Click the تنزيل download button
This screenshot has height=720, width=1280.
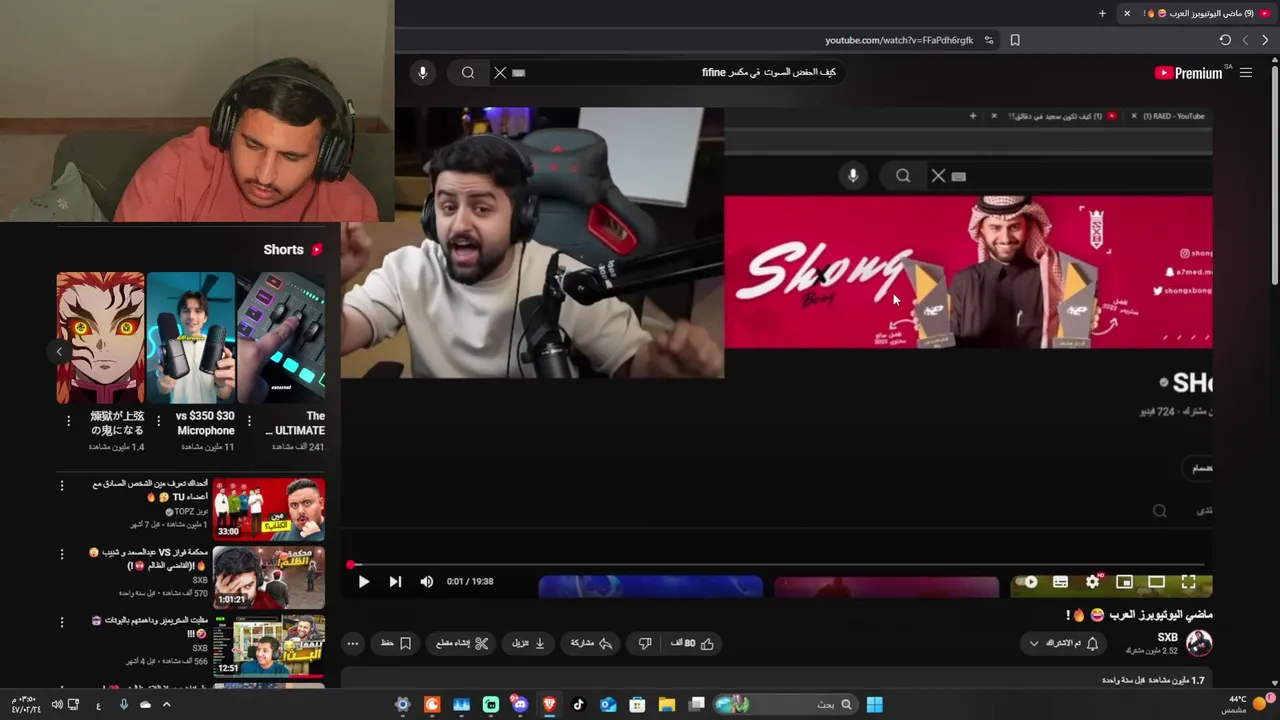(528, 644)
